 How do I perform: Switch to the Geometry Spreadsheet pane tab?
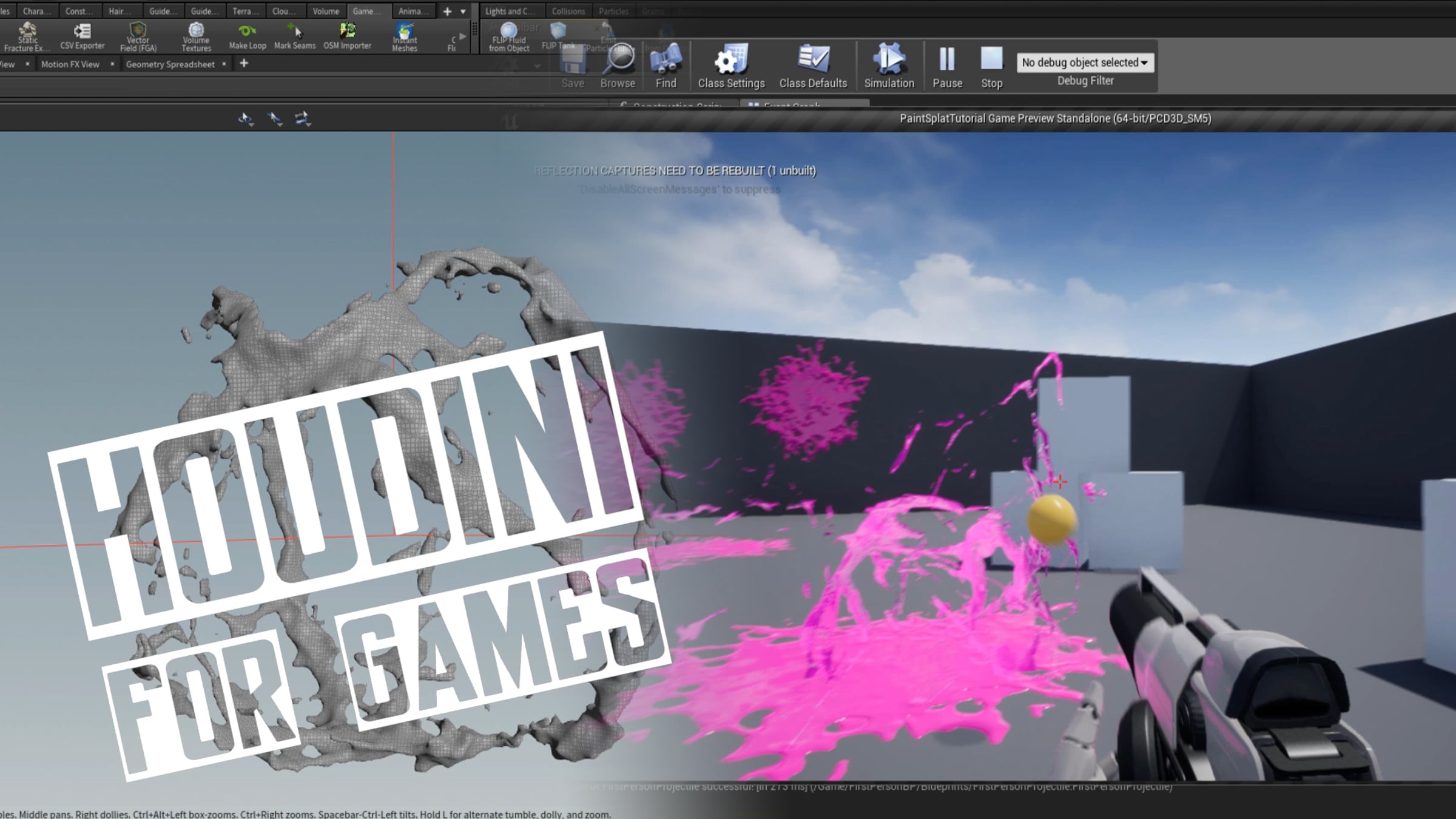click(170, 64)
